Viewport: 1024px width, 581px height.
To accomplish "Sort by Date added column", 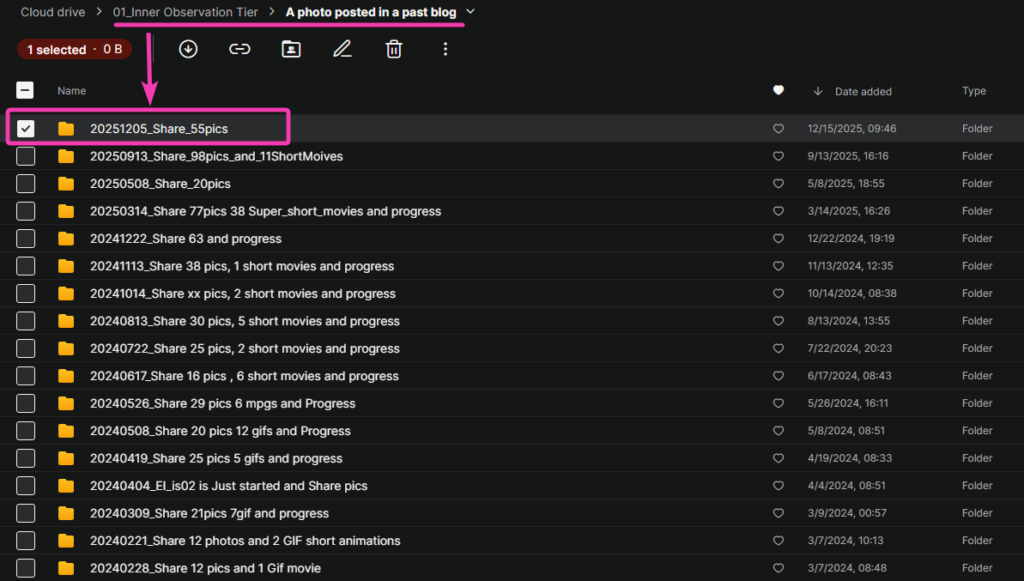I will 862,92.
